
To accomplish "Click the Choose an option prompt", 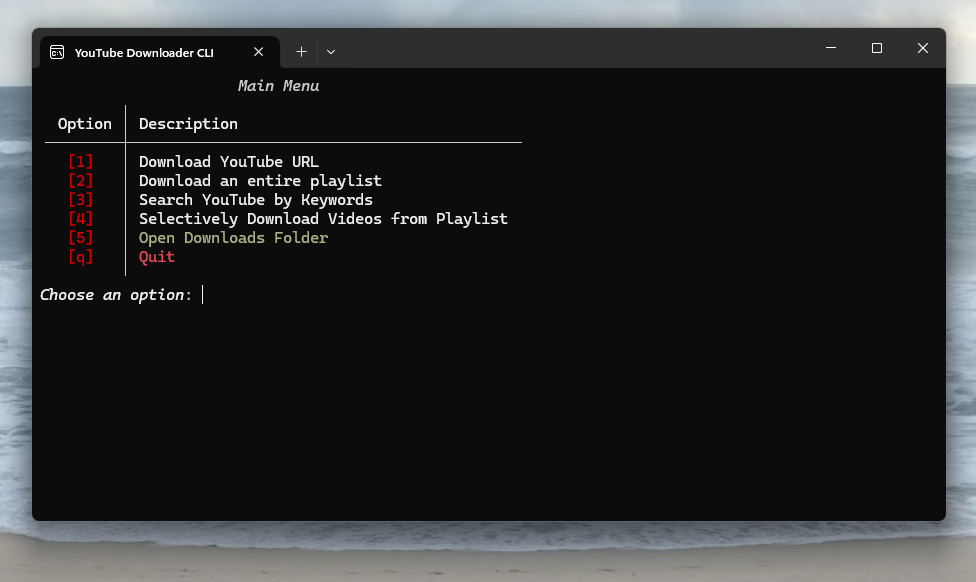I will tap(116, 295).
